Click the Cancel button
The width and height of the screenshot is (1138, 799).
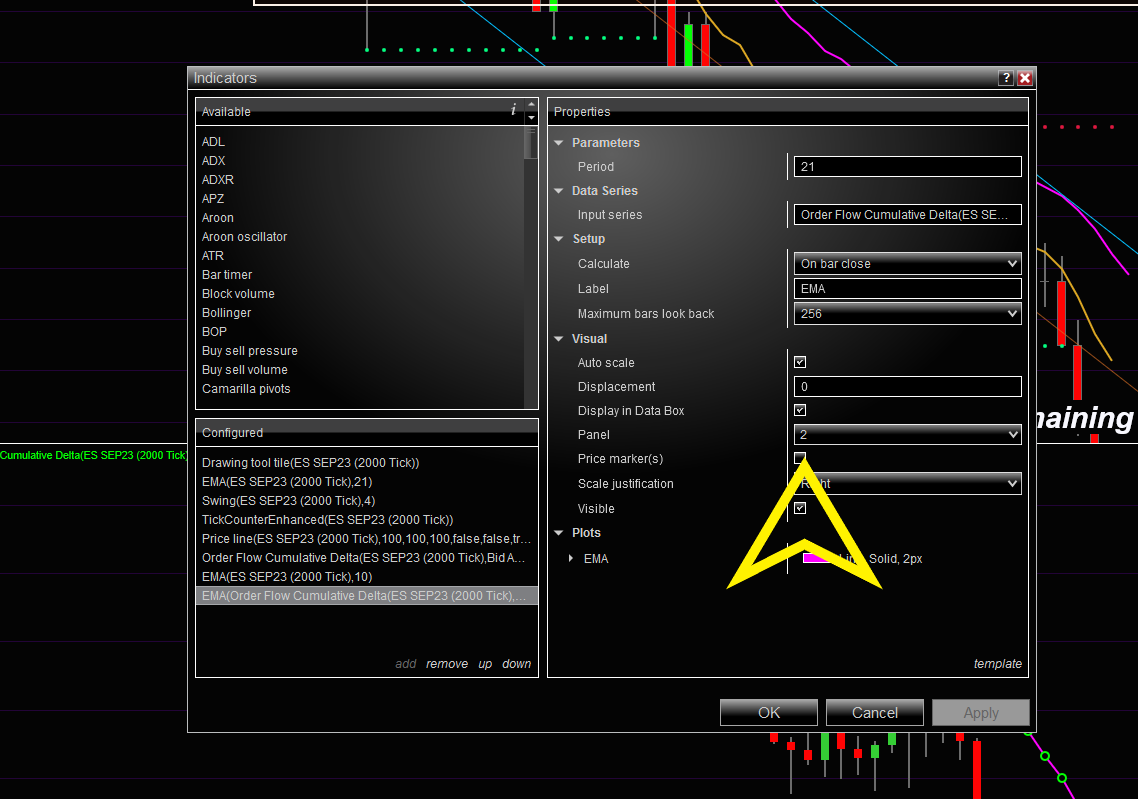(x=875, y=713)
